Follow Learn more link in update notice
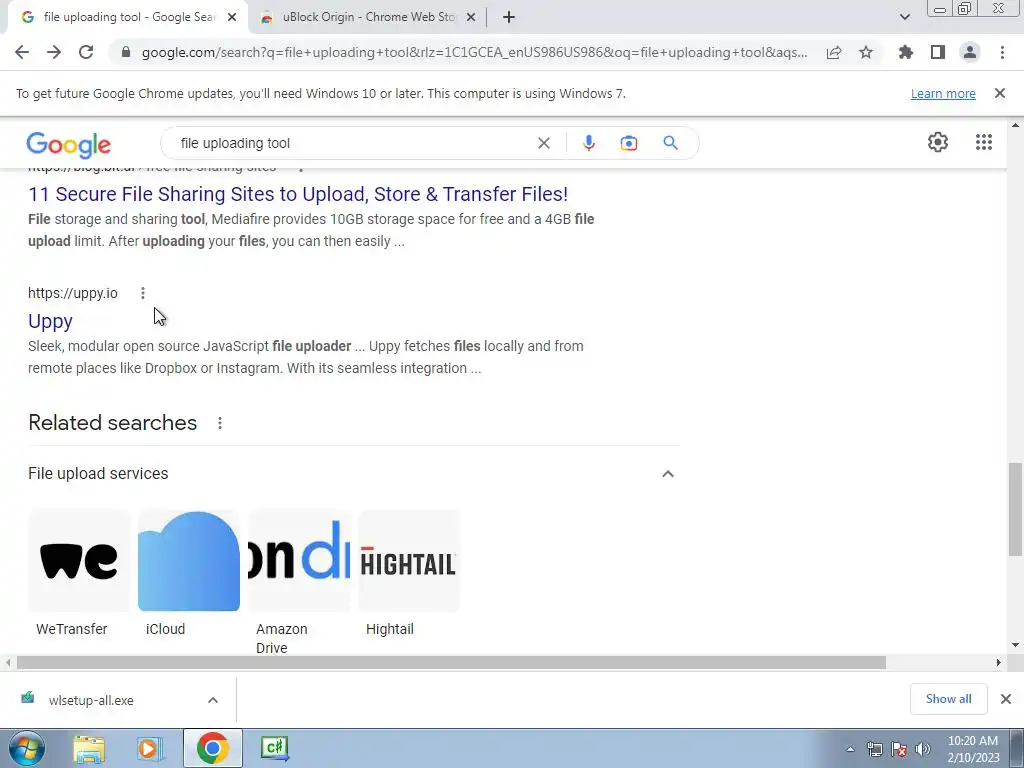The image size is (1024, 768). pos(943,93)
